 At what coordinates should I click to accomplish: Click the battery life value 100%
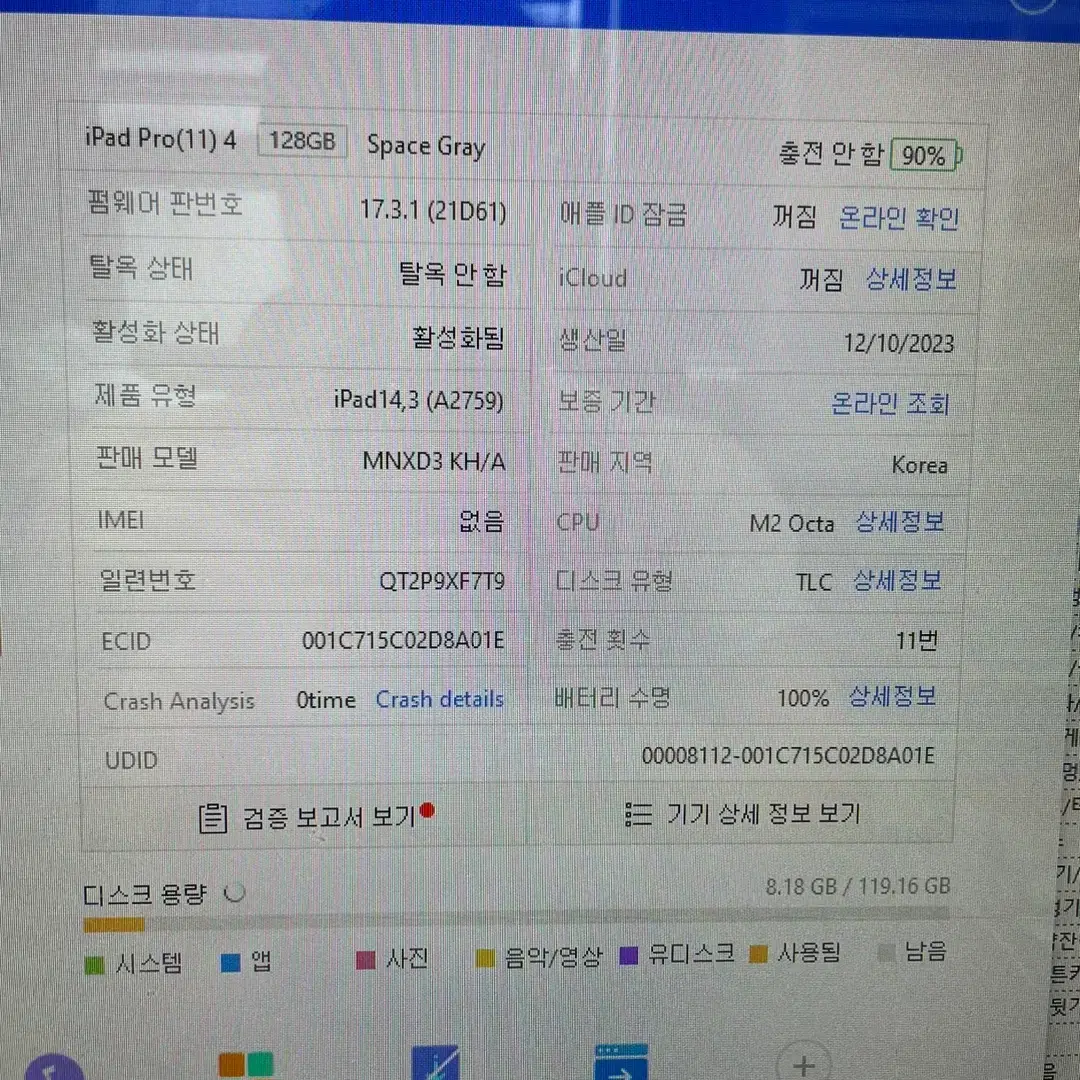tap(803, 698)
